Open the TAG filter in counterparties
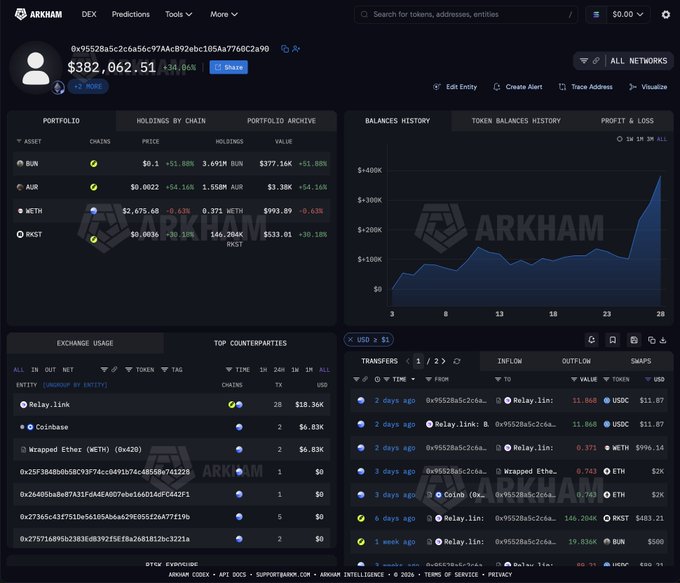 (172, 370)
